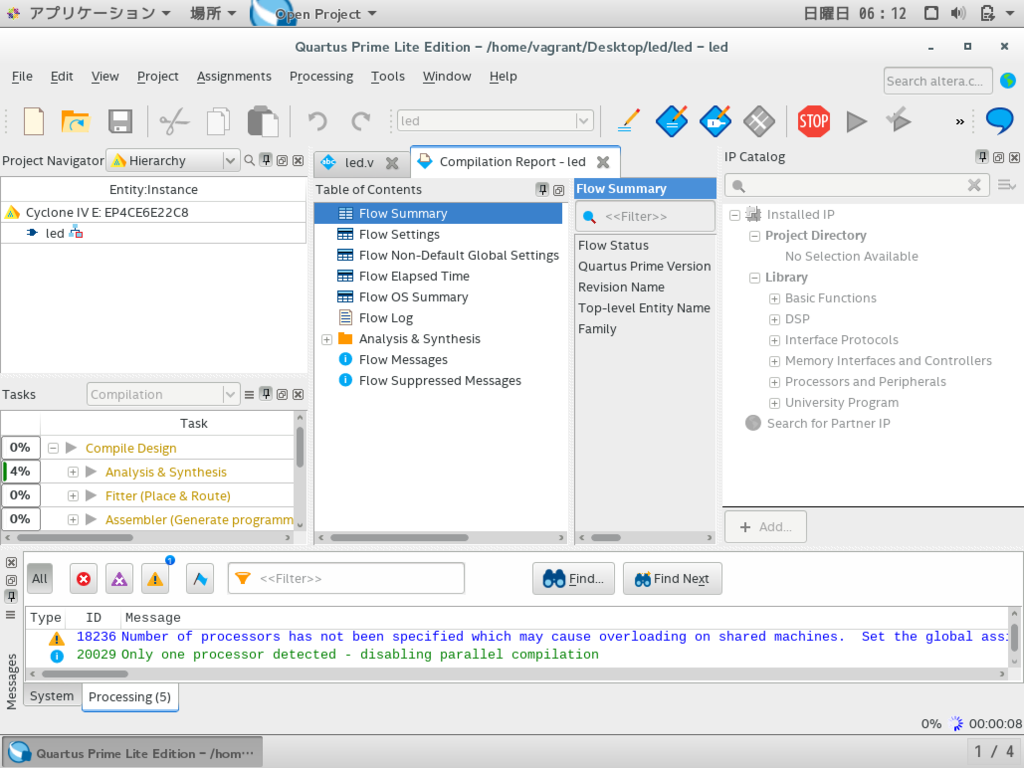Open the 場所 system menu

click(213, 13)
